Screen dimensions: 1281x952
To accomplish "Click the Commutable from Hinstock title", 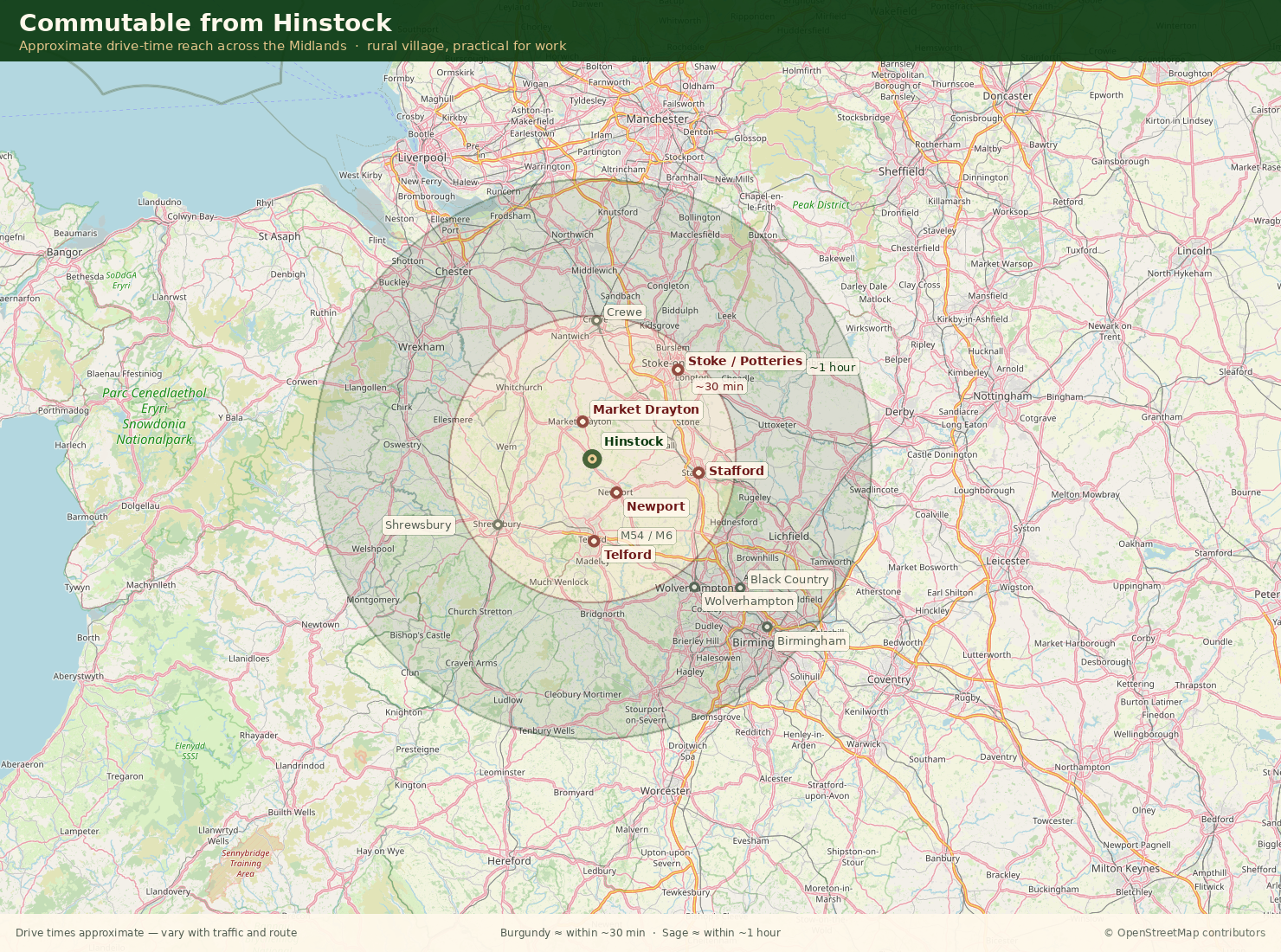I will (205, 23).
